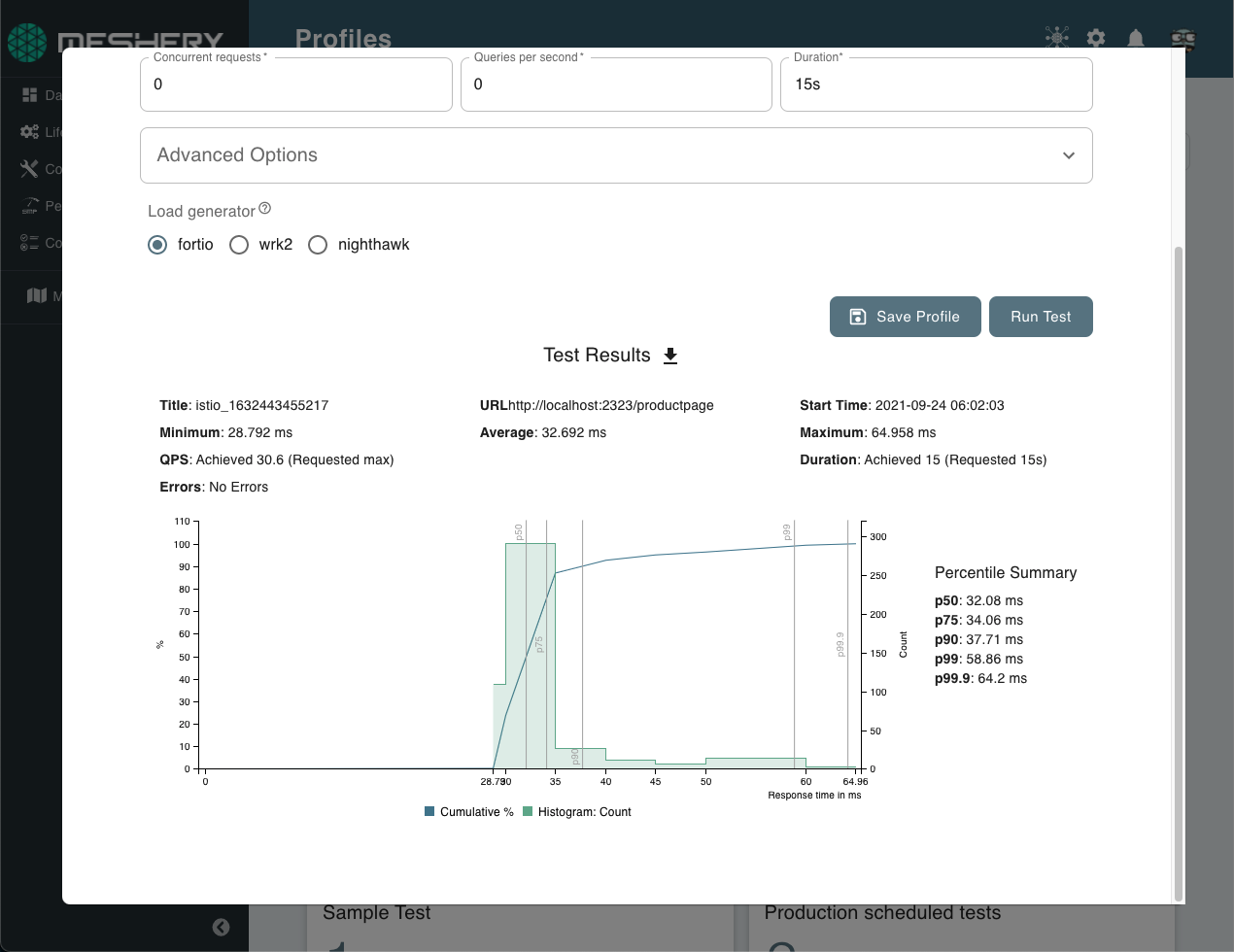Viewport: 1234px width, 952px height.
Task: Select the fortio load generator
Action: click(157, 245)
